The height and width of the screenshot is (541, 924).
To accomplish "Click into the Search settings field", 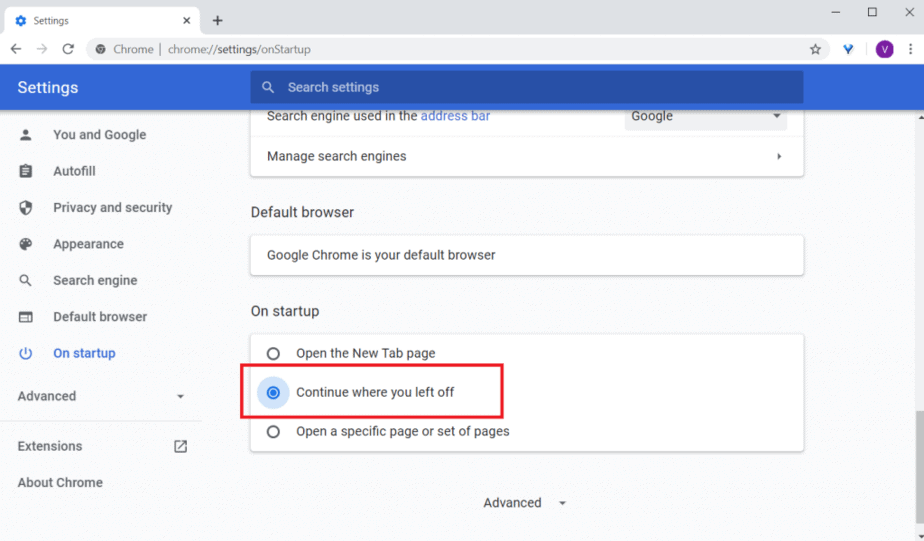I will pos(527,87).
